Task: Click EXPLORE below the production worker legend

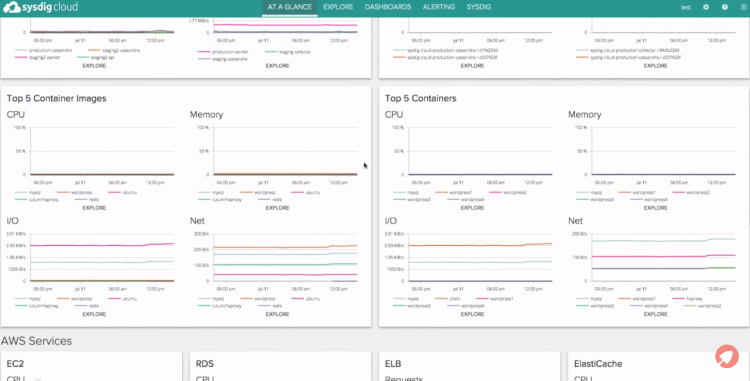Action: coord(277,65)
